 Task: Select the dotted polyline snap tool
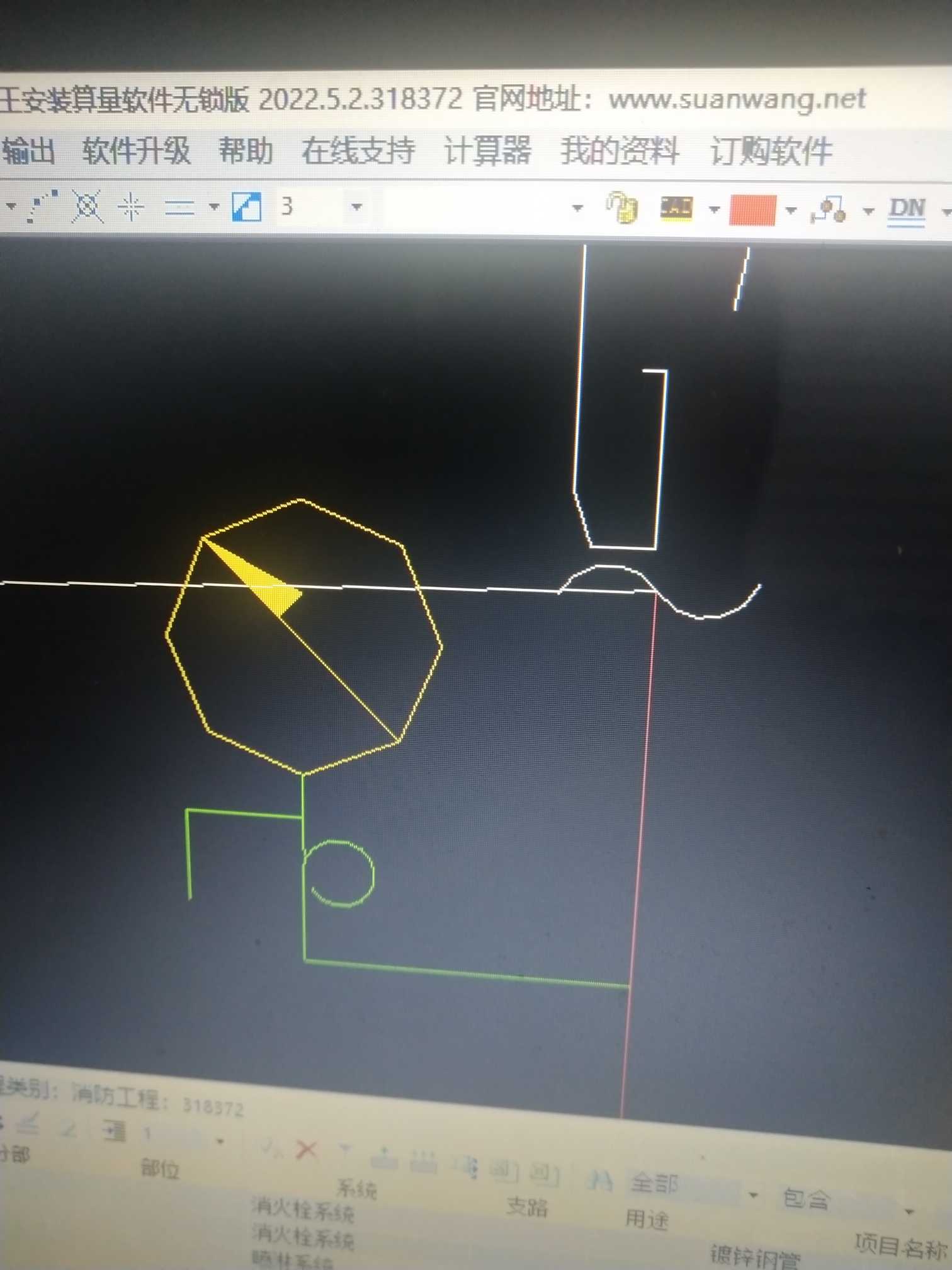pos(43,206)
